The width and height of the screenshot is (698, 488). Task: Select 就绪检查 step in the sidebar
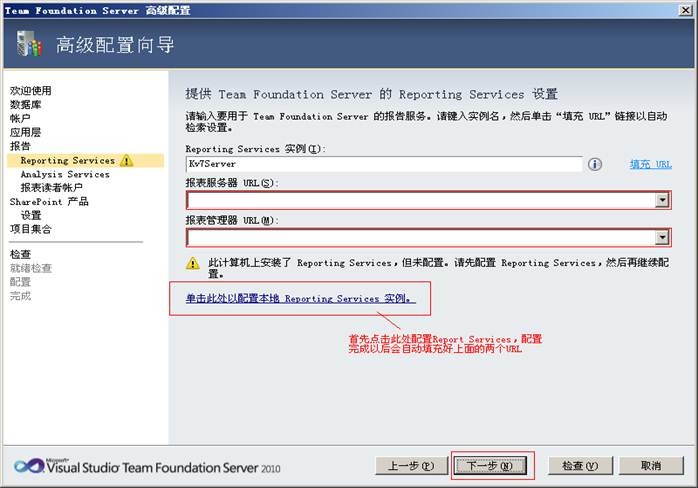click(x=31, y=268)
